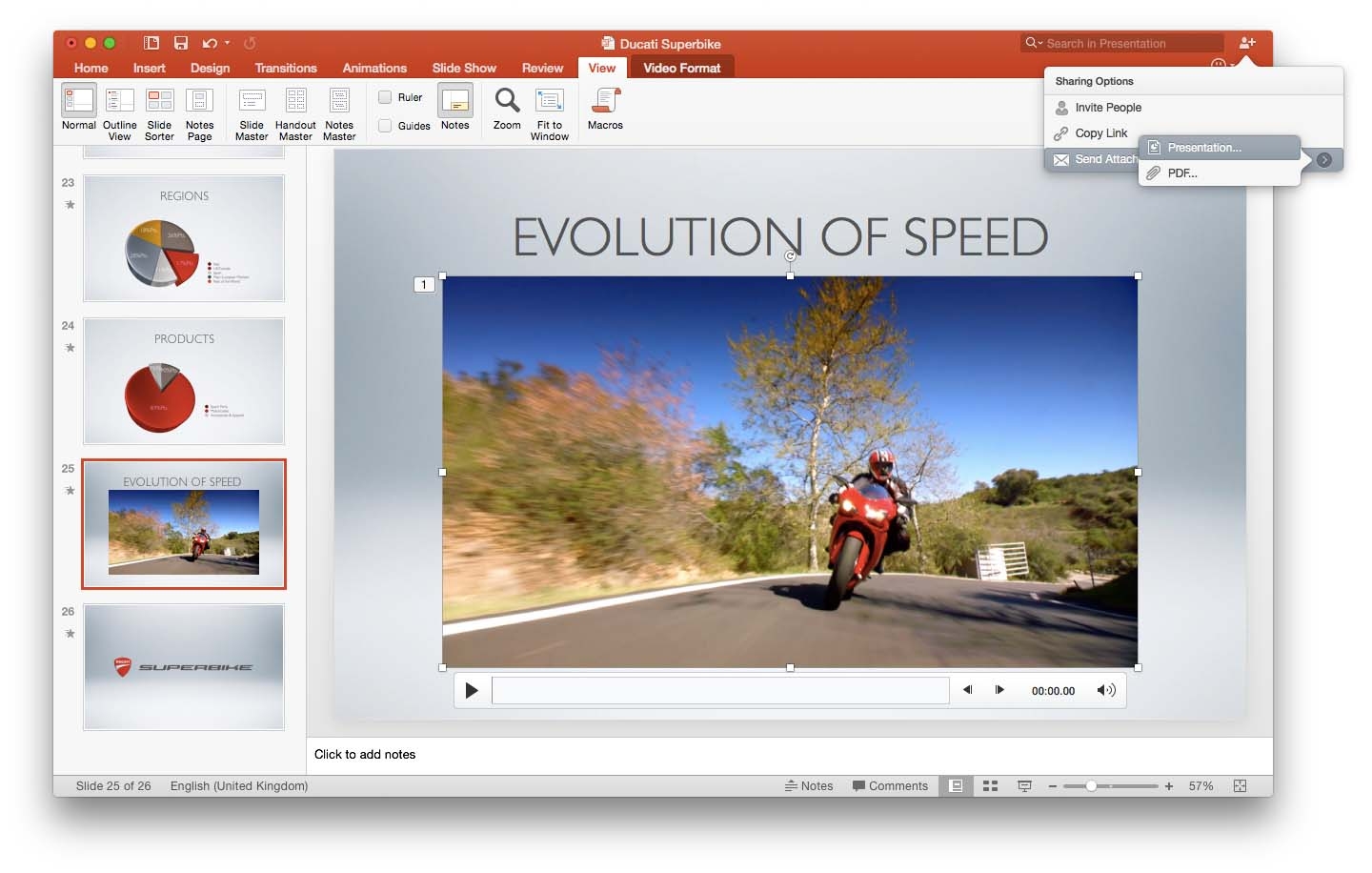Image resolution: width=1372 pixels, height=873 pixels.
Task: Start slide show from status bar
Action: pyautogui.click(x=1024, y=786)
